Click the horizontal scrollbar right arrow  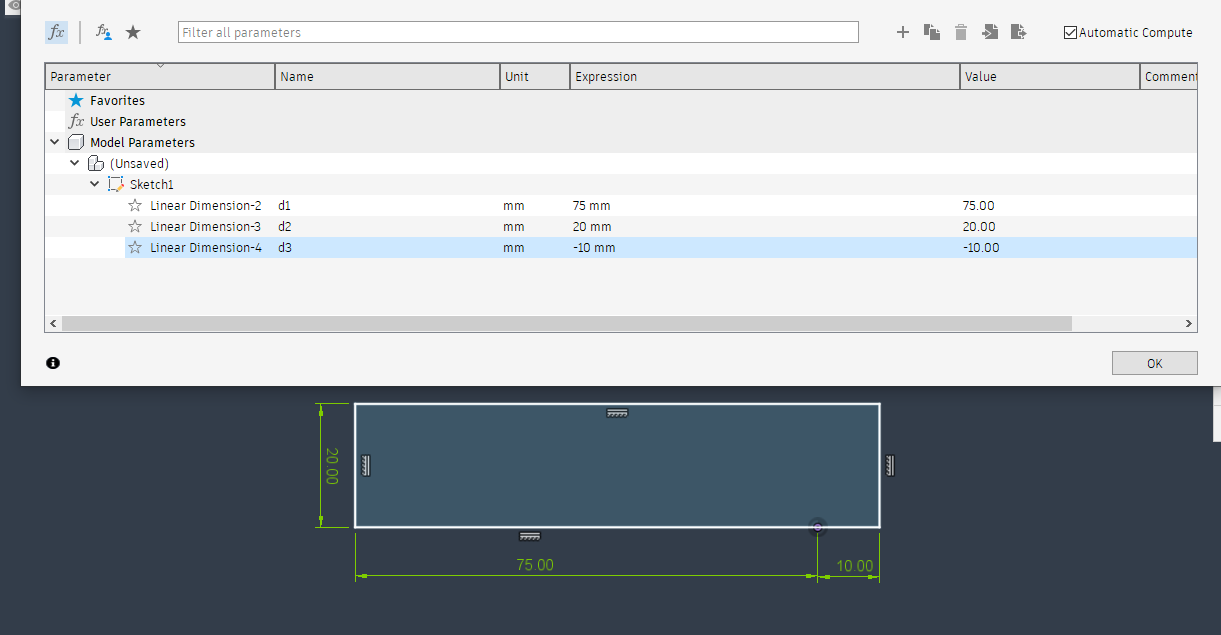(1188, 323)
